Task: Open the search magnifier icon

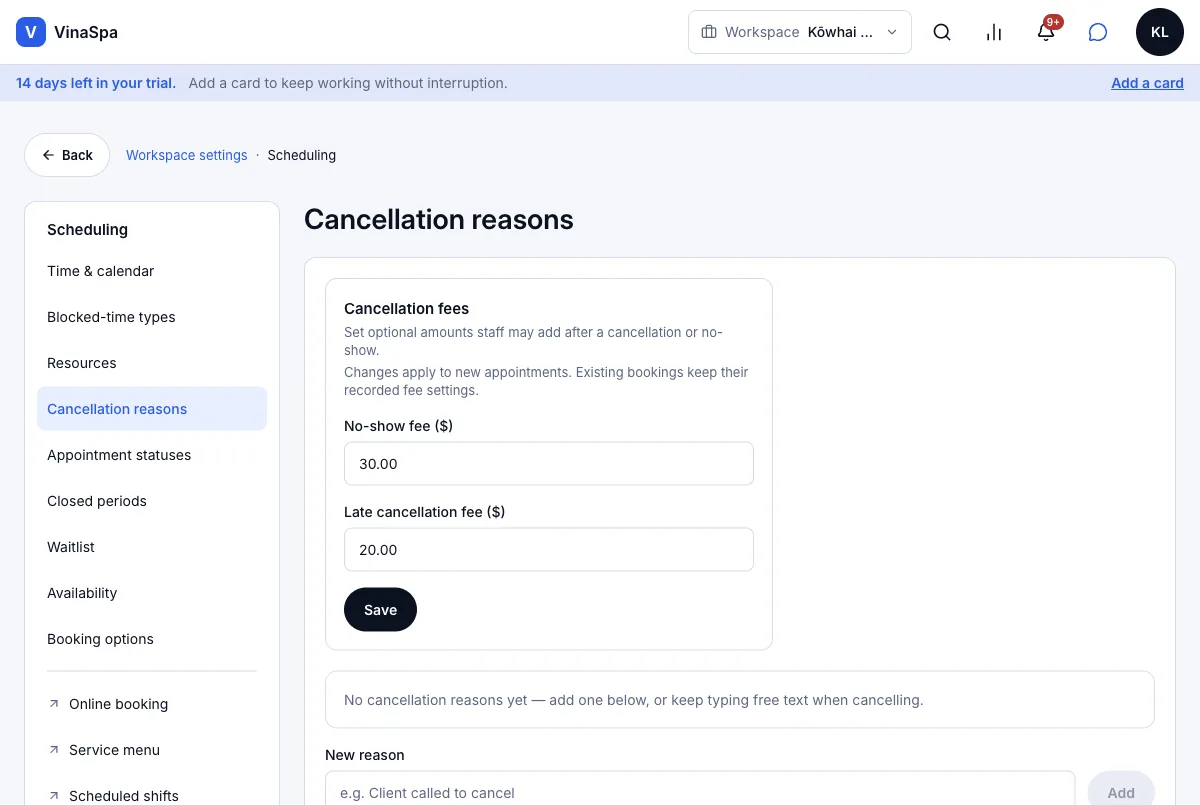Action: (x=942, y=32)
